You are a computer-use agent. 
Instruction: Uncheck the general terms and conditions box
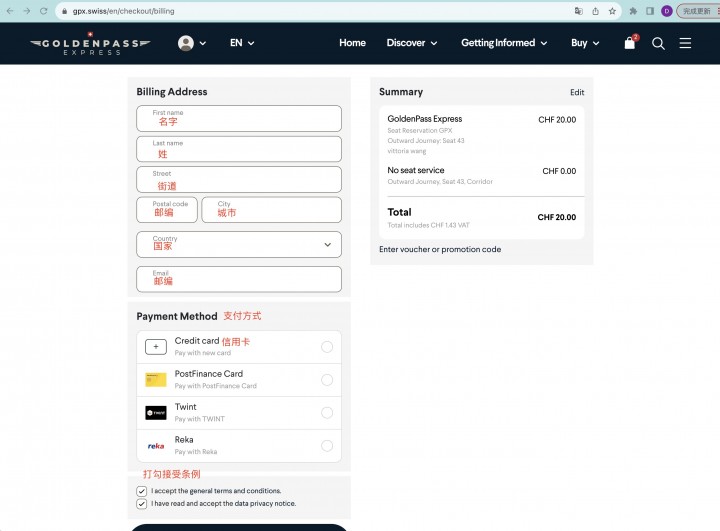pyautogui.click(x=142, y=491)
